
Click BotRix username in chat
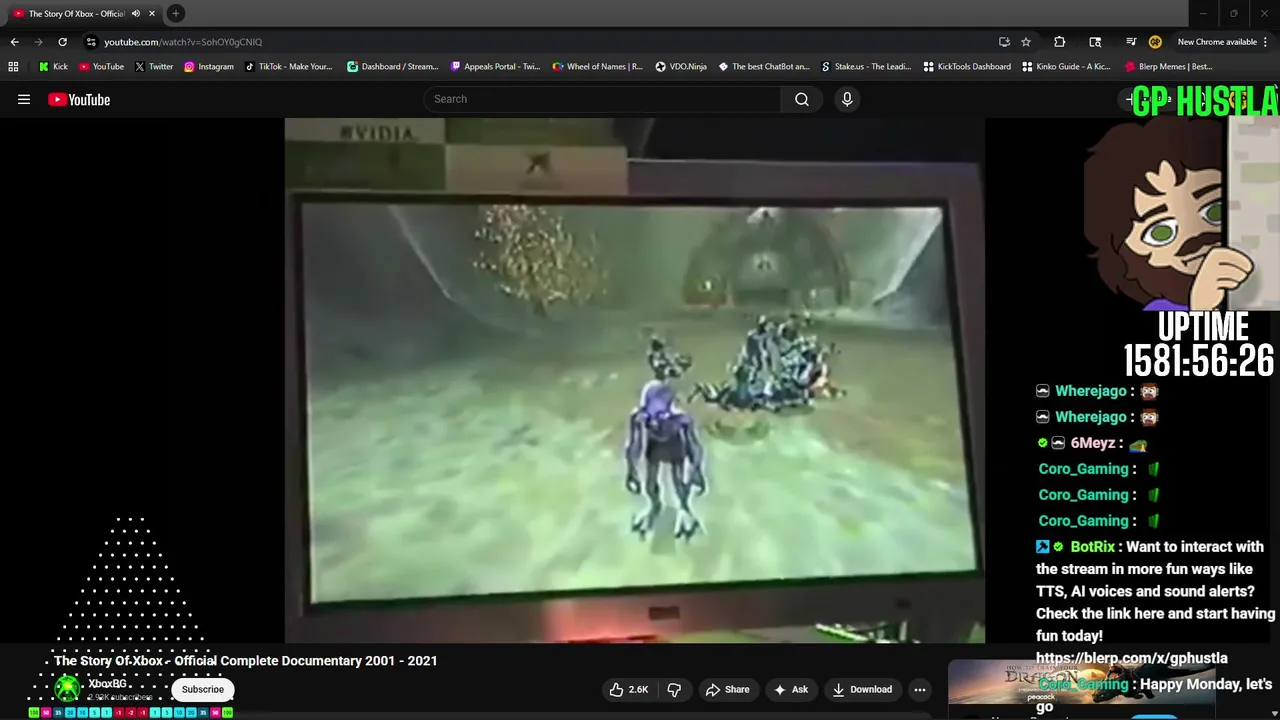(1092, 547)
